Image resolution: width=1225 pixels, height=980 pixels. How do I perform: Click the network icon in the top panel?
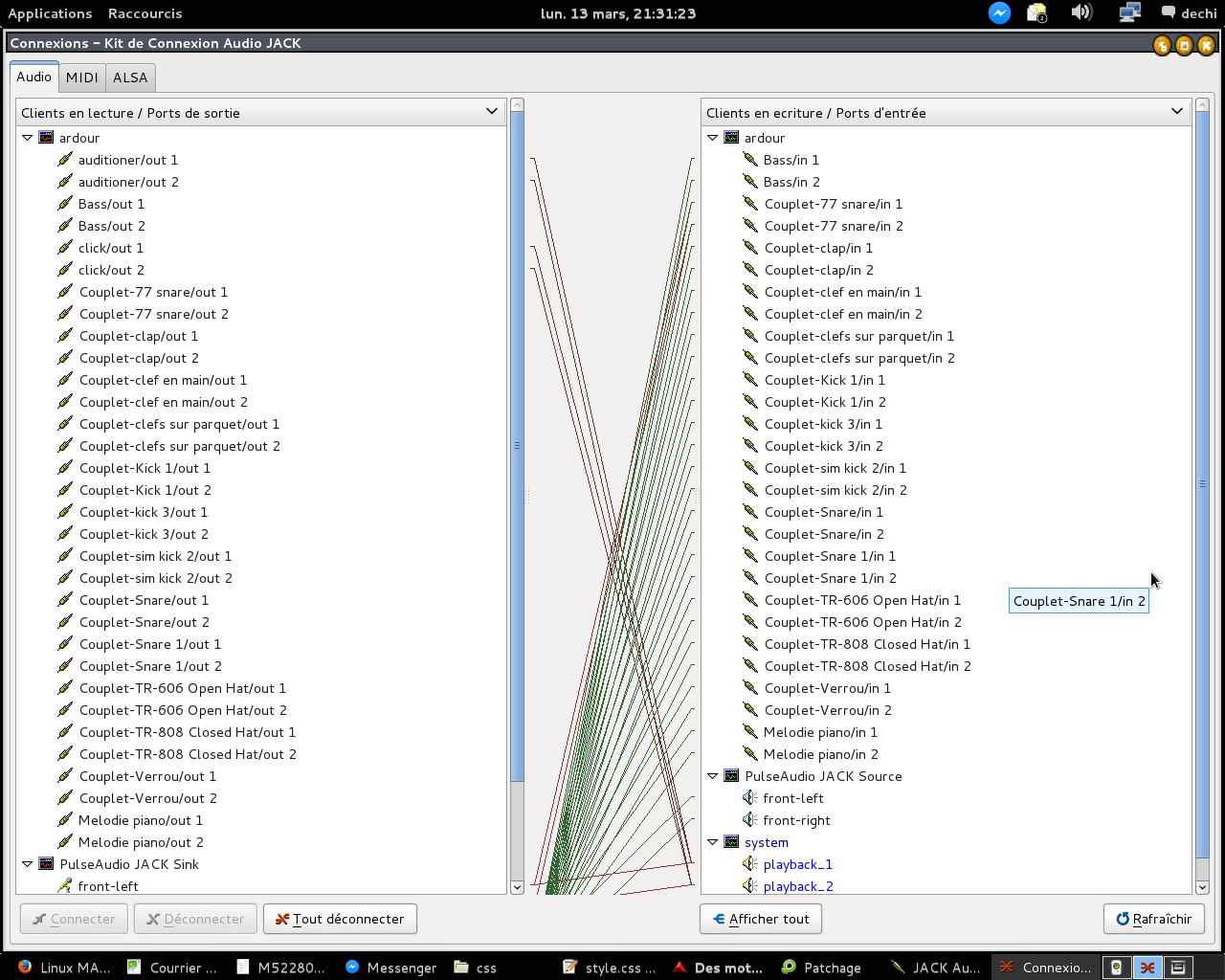tap(1129, 12)
